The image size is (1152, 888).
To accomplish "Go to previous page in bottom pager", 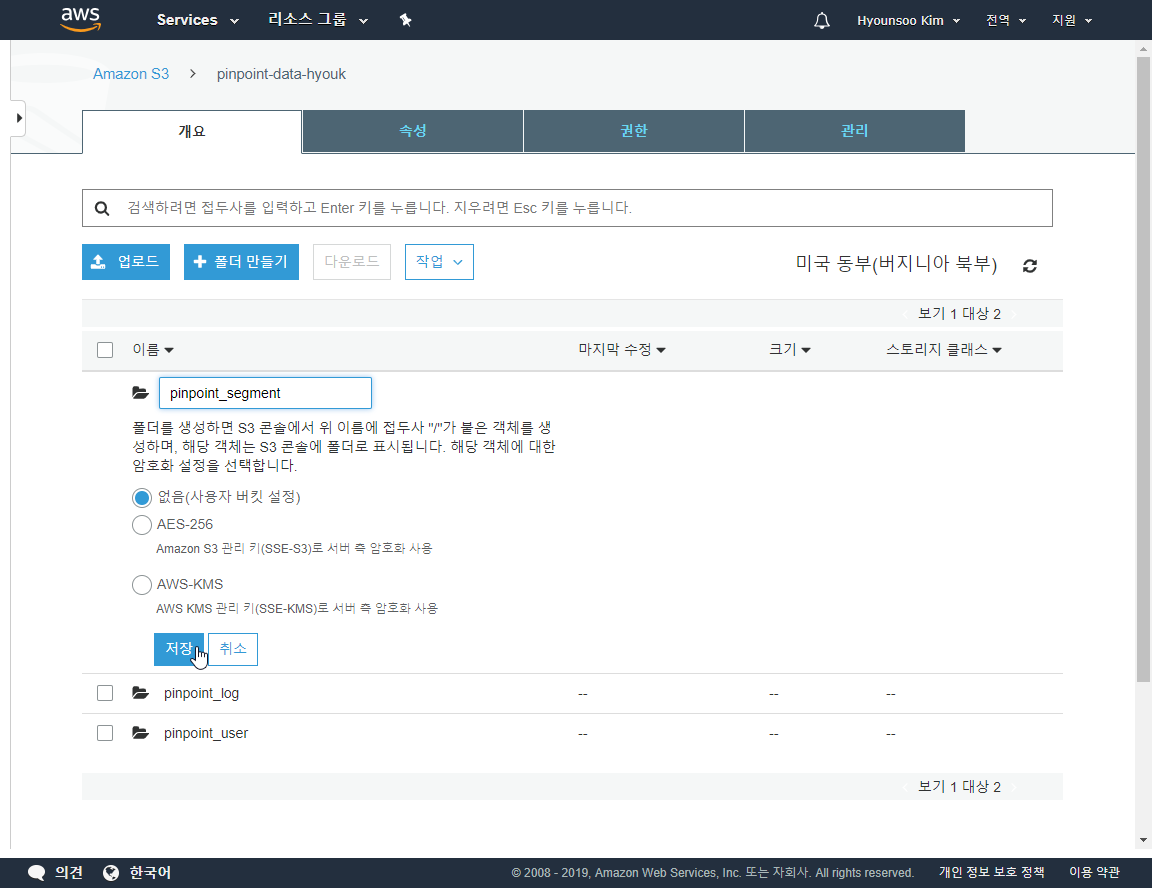I will [x=905, y=787].
